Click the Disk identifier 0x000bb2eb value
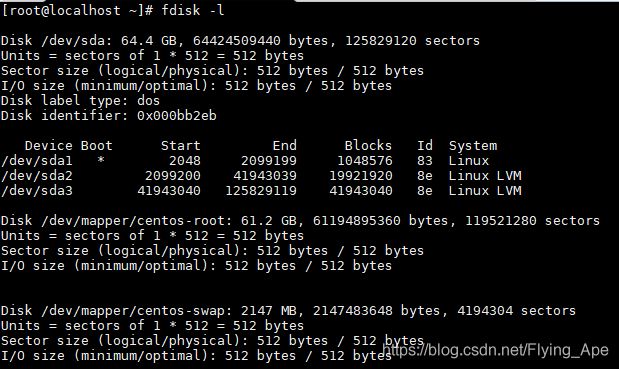619x369 pixels. tap(176, 116)
